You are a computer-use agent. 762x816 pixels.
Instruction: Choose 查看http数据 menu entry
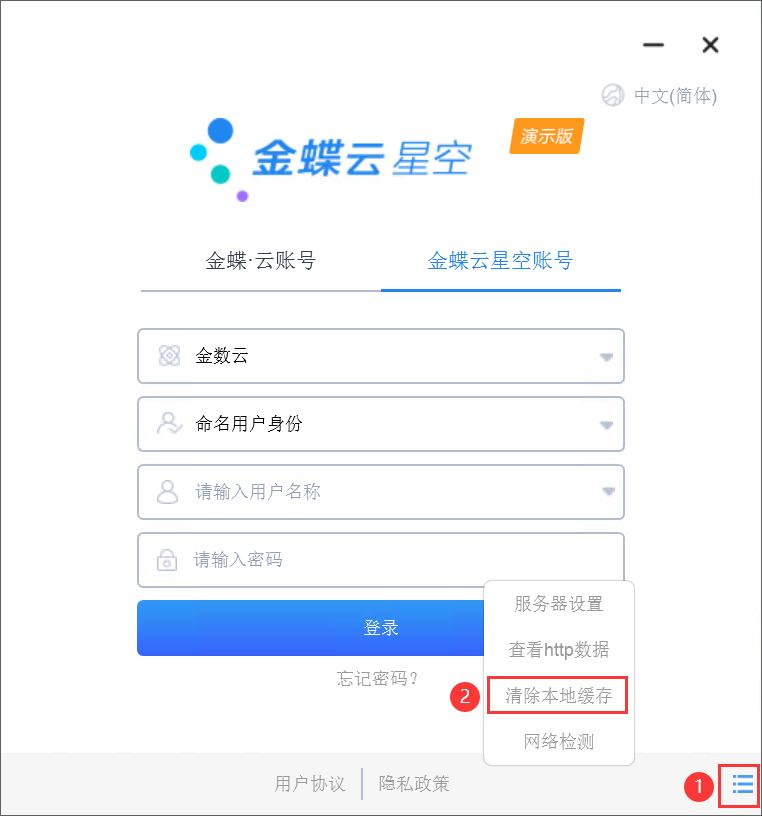[558, 649]
